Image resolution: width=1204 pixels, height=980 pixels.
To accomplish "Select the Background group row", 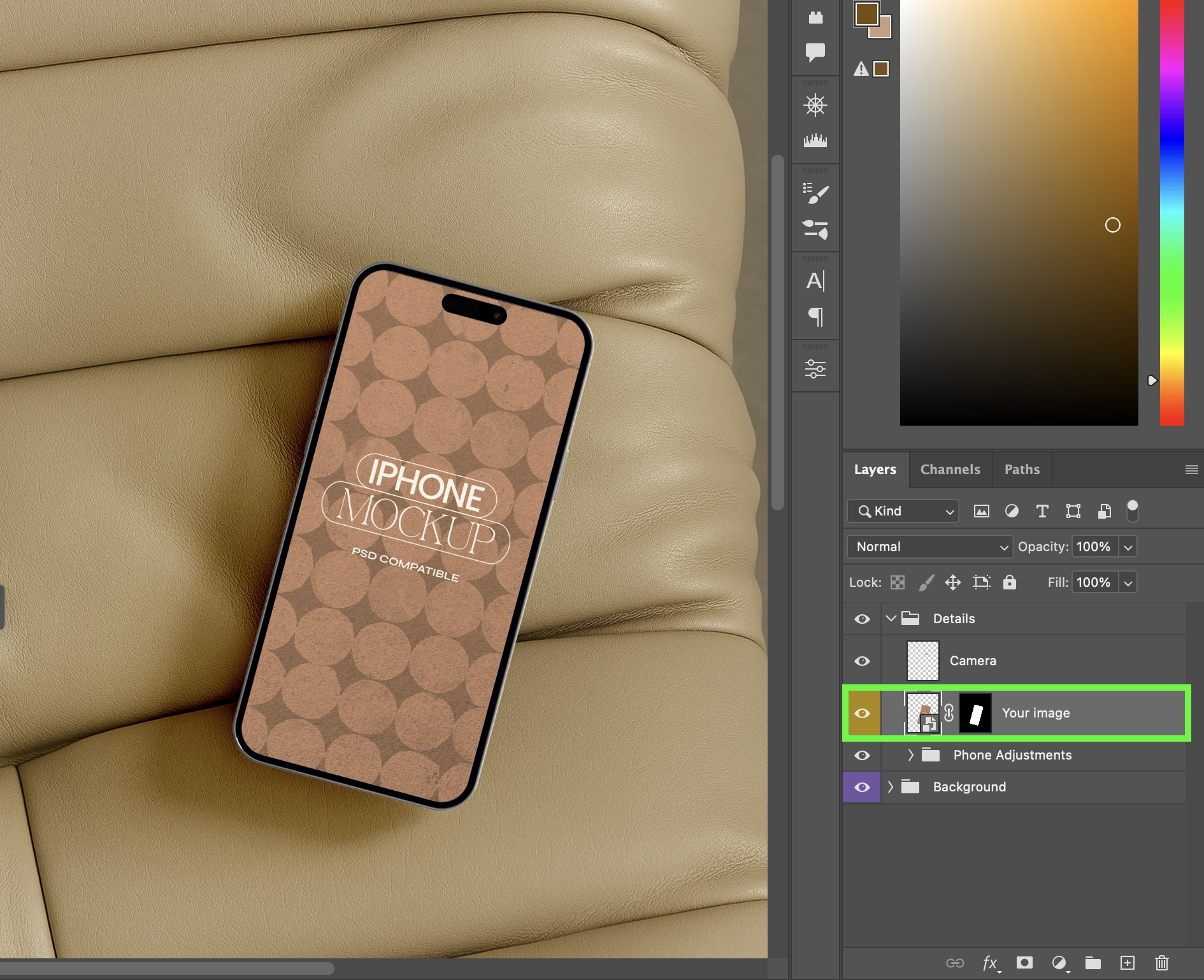I will click(1033, 787).
